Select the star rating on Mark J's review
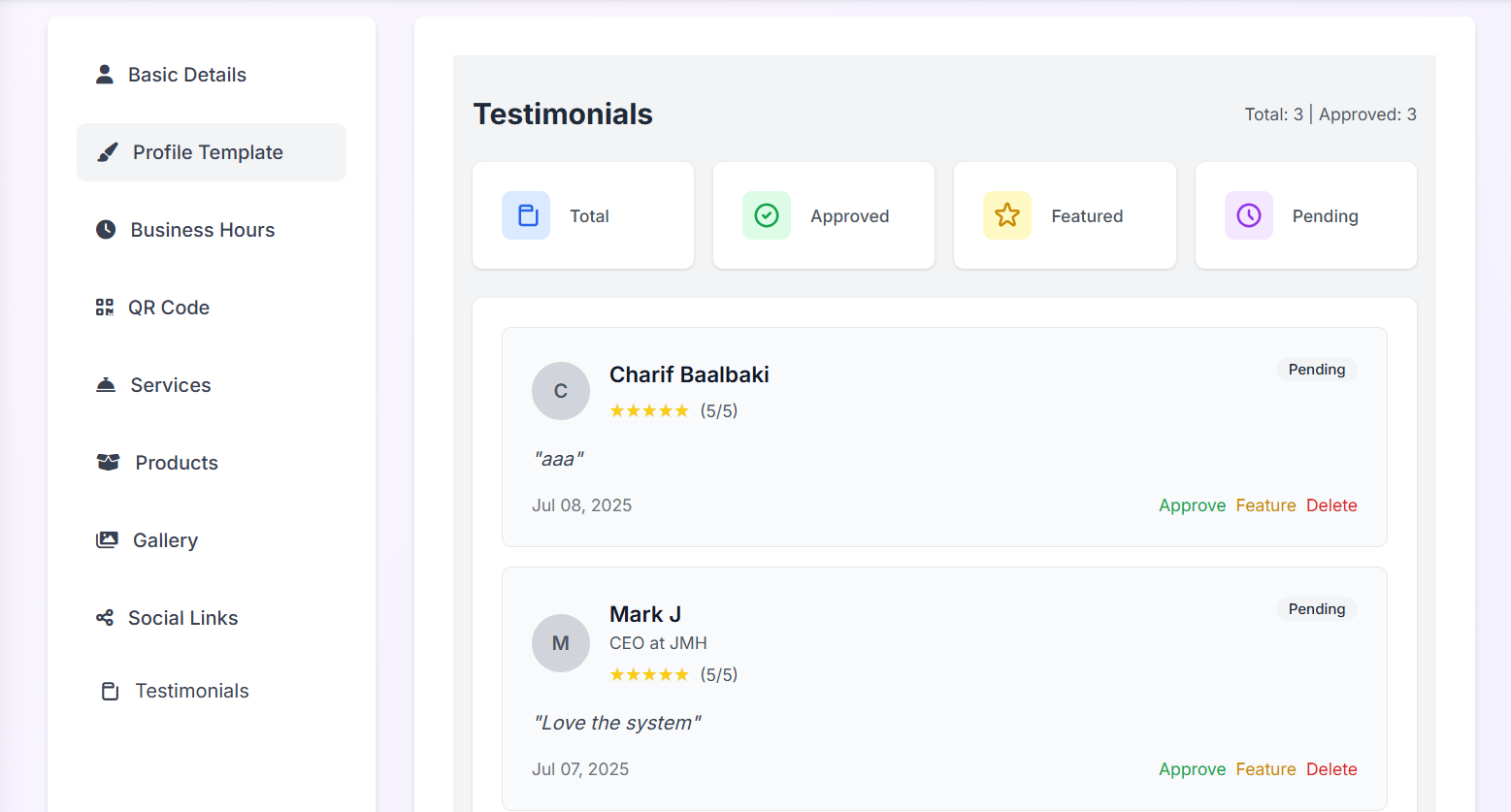This screenshot has width=1511, height=812. coord(649,673)
